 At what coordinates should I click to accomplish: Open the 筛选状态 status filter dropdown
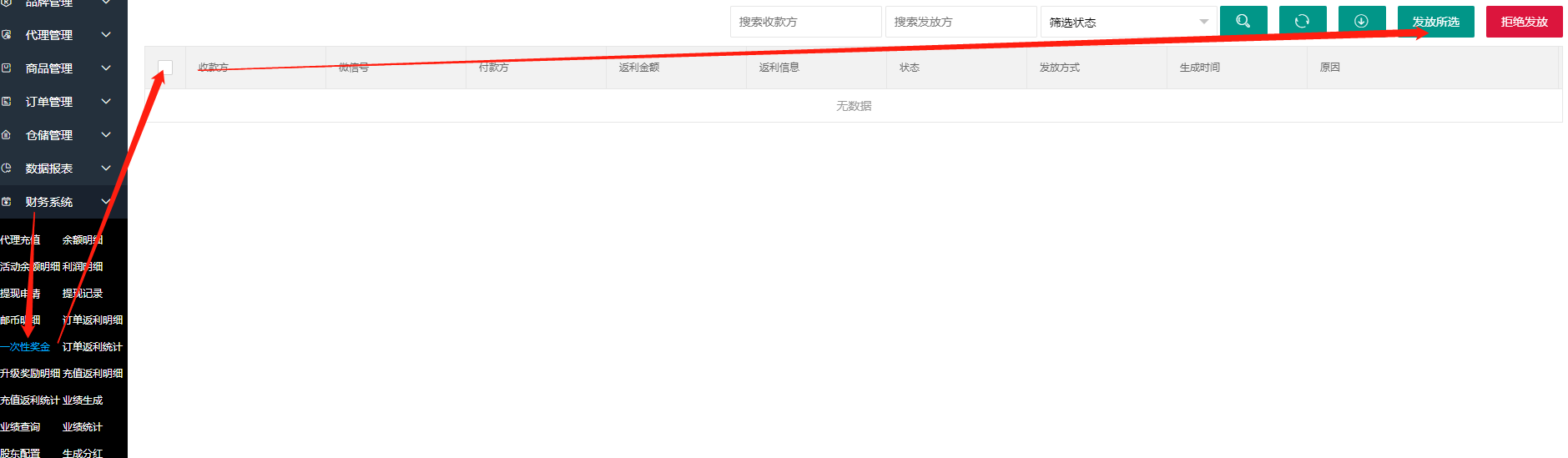click(1128, 22)
